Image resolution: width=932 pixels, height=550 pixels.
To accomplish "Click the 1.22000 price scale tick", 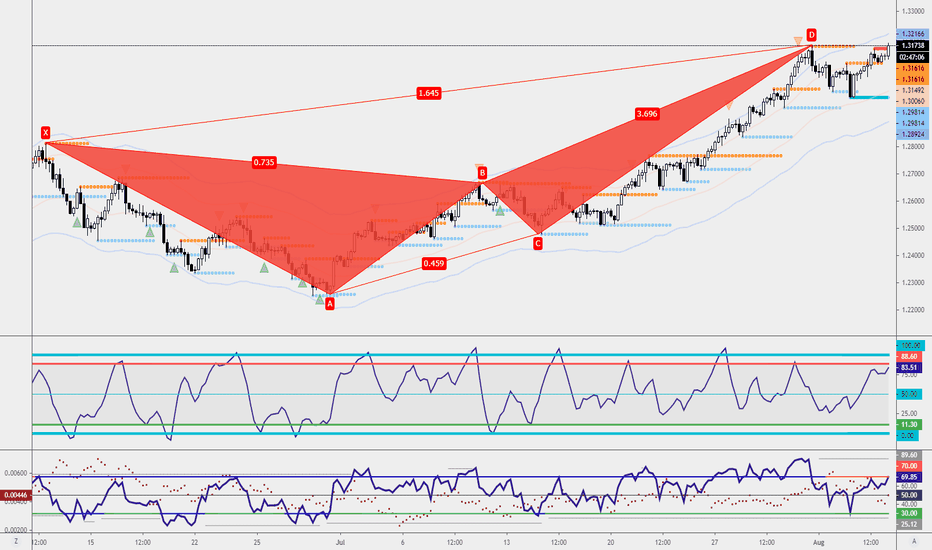I will [912, 310].
